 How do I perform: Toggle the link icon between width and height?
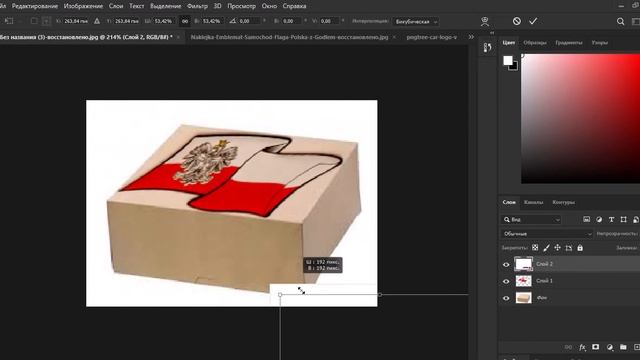tap(184, 21)
